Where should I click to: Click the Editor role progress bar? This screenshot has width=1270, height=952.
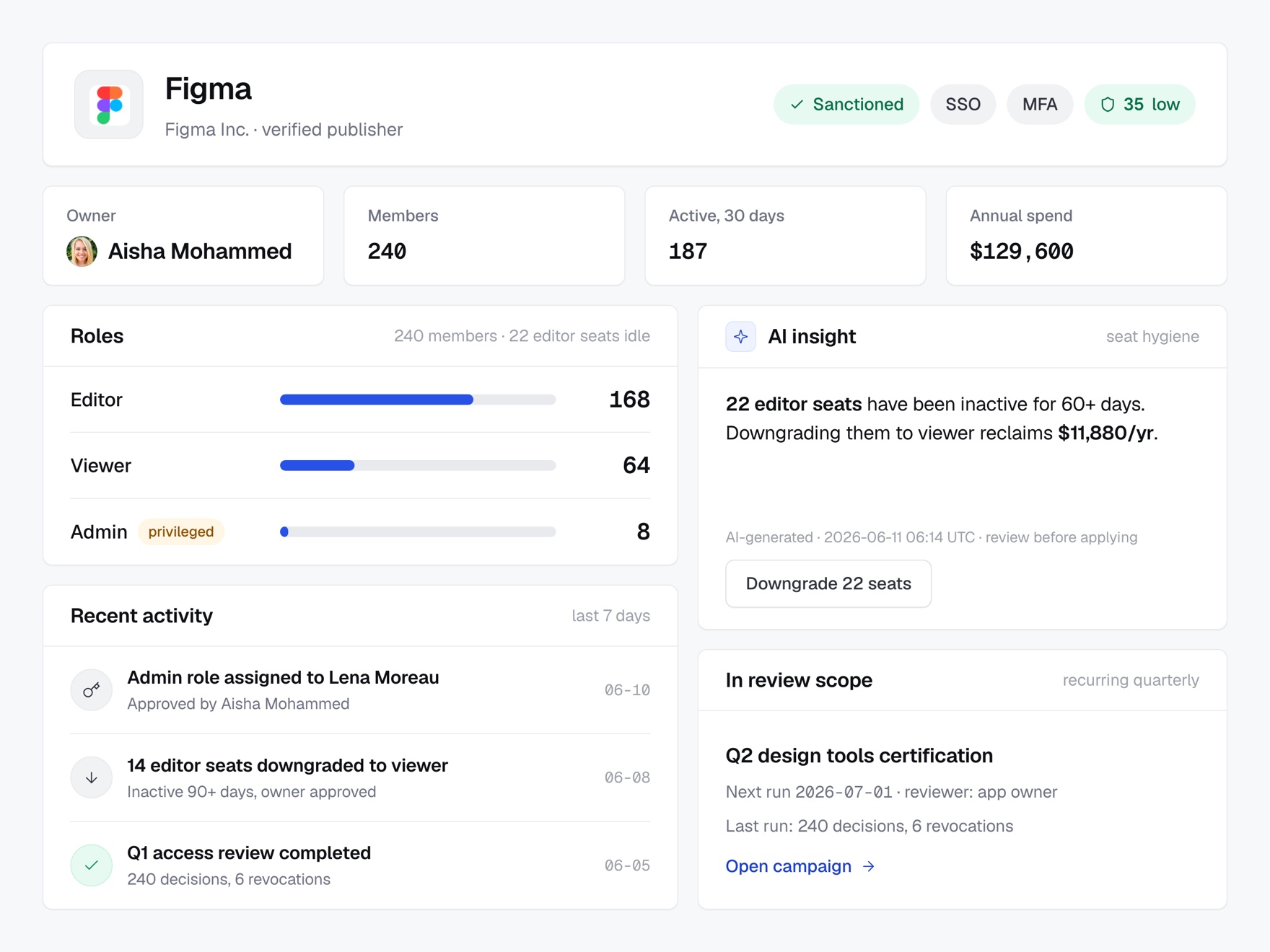point(418,400)
